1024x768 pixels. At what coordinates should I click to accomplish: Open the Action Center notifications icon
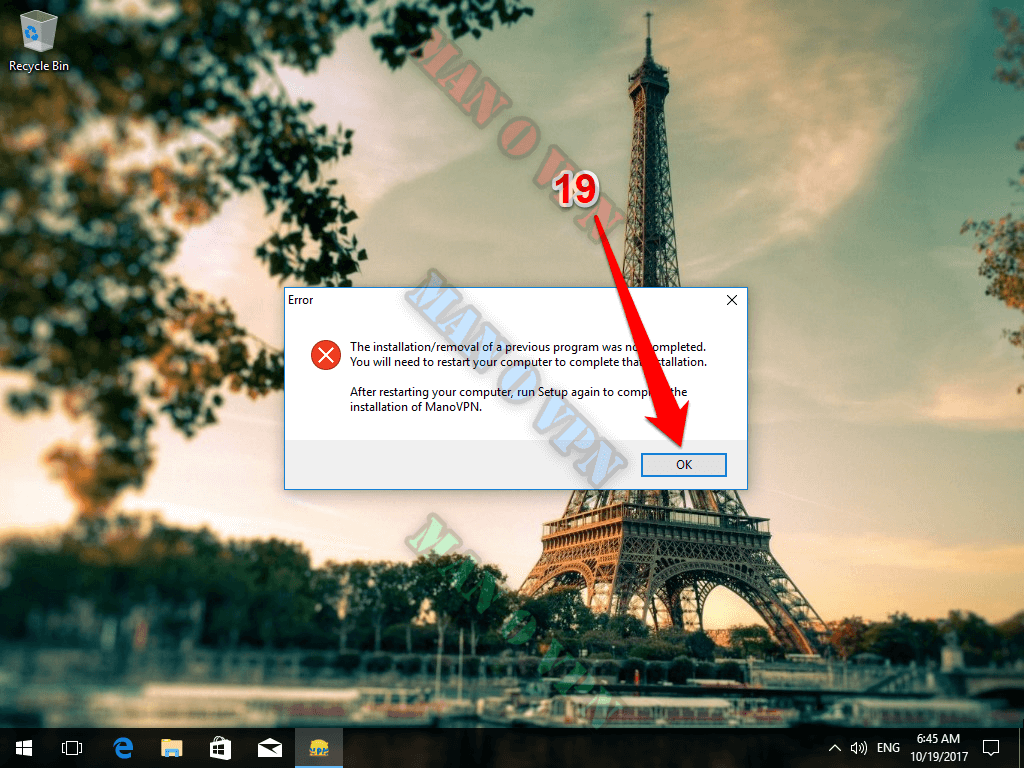click(x=991, y=748)
